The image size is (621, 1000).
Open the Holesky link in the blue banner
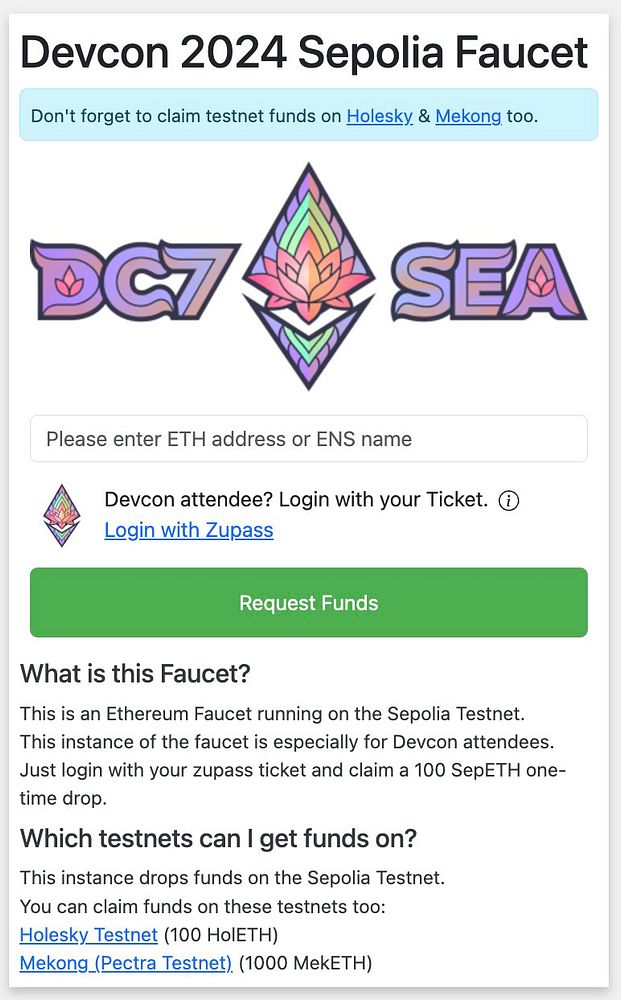point(379,116)
